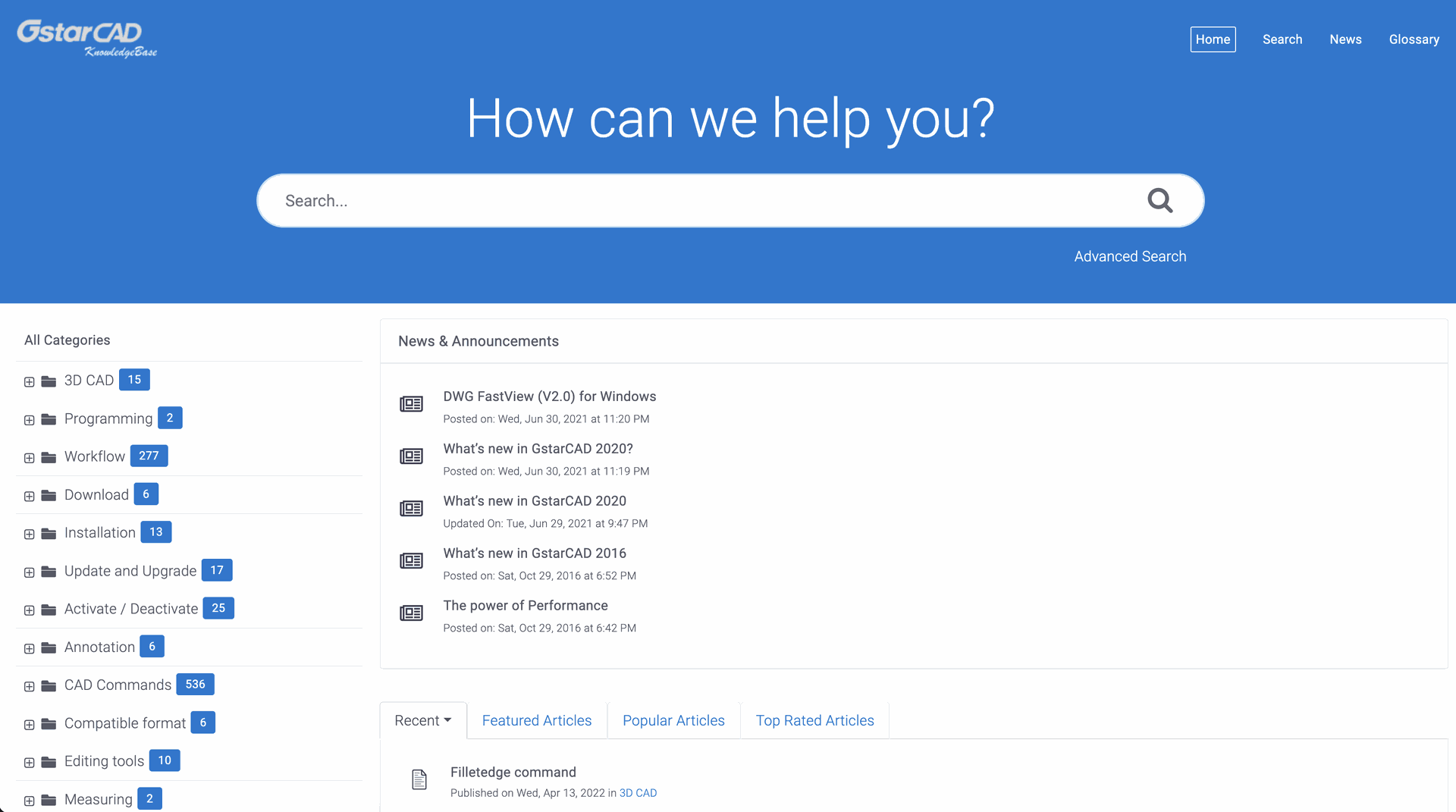Viewport: 1456px width, 812px height.
Task: Expand the Editing tools category
Action: coord(29,763)
